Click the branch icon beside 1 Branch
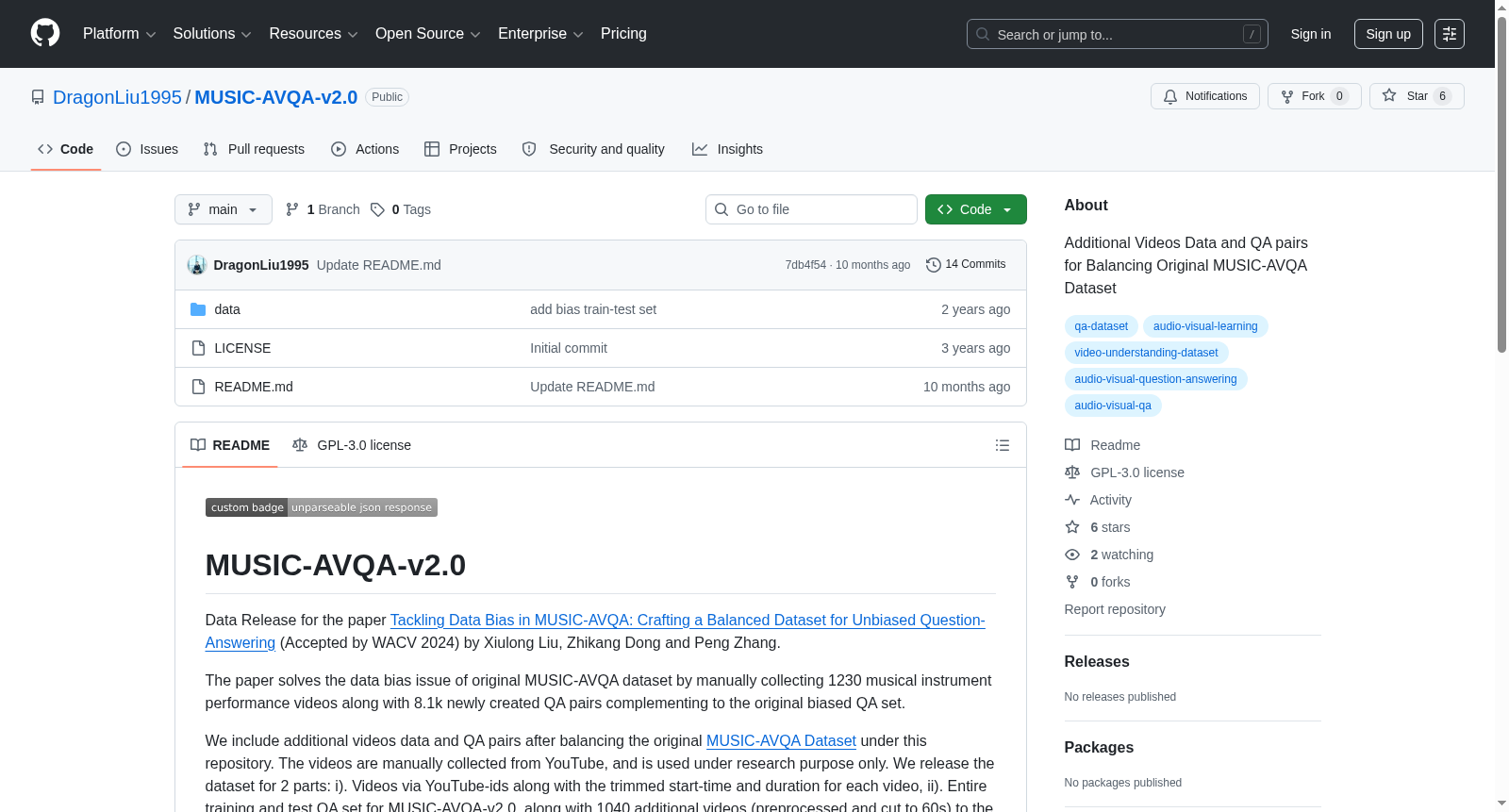This screenshot has height=812, width=1509. 292,209
